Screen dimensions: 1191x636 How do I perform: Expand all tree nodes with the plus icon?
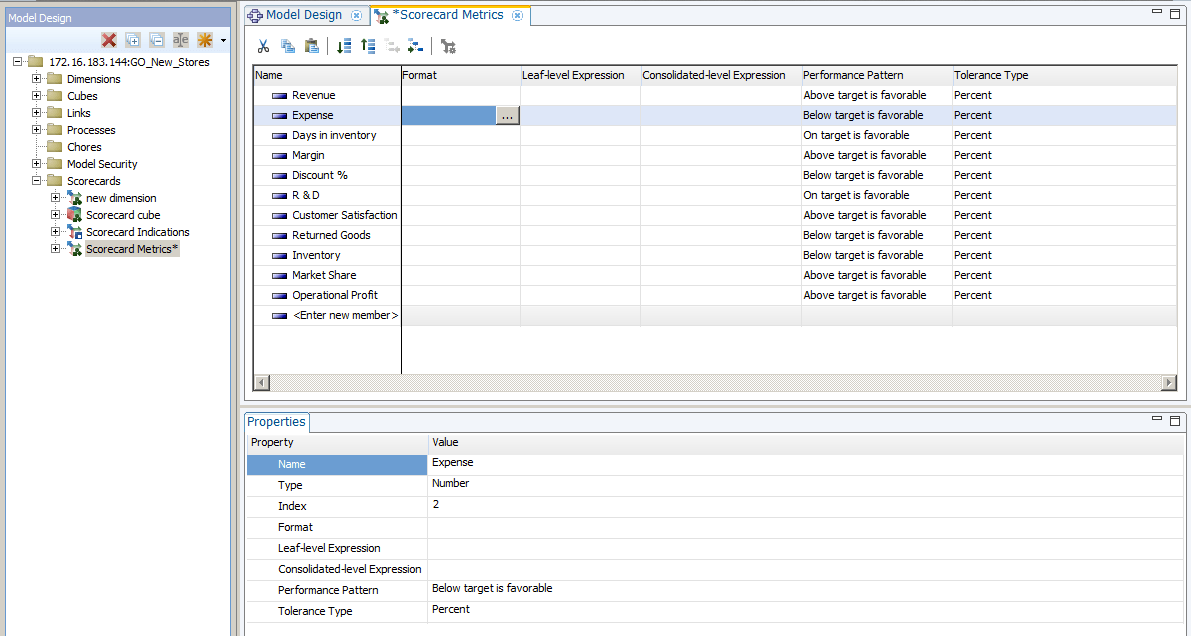click(131, 39)
